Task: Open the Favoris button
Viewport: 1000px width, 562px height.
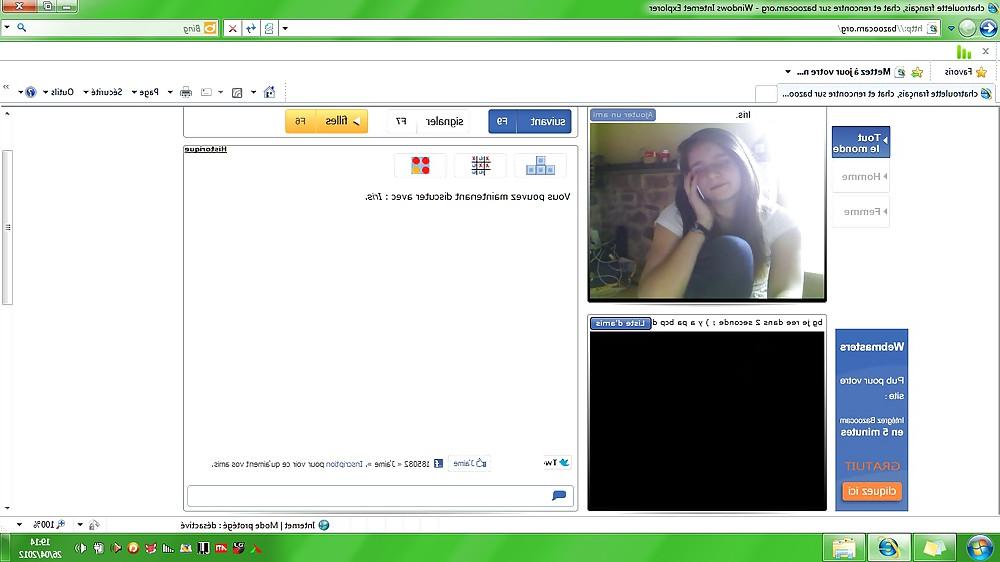Action: pos(966,71)
